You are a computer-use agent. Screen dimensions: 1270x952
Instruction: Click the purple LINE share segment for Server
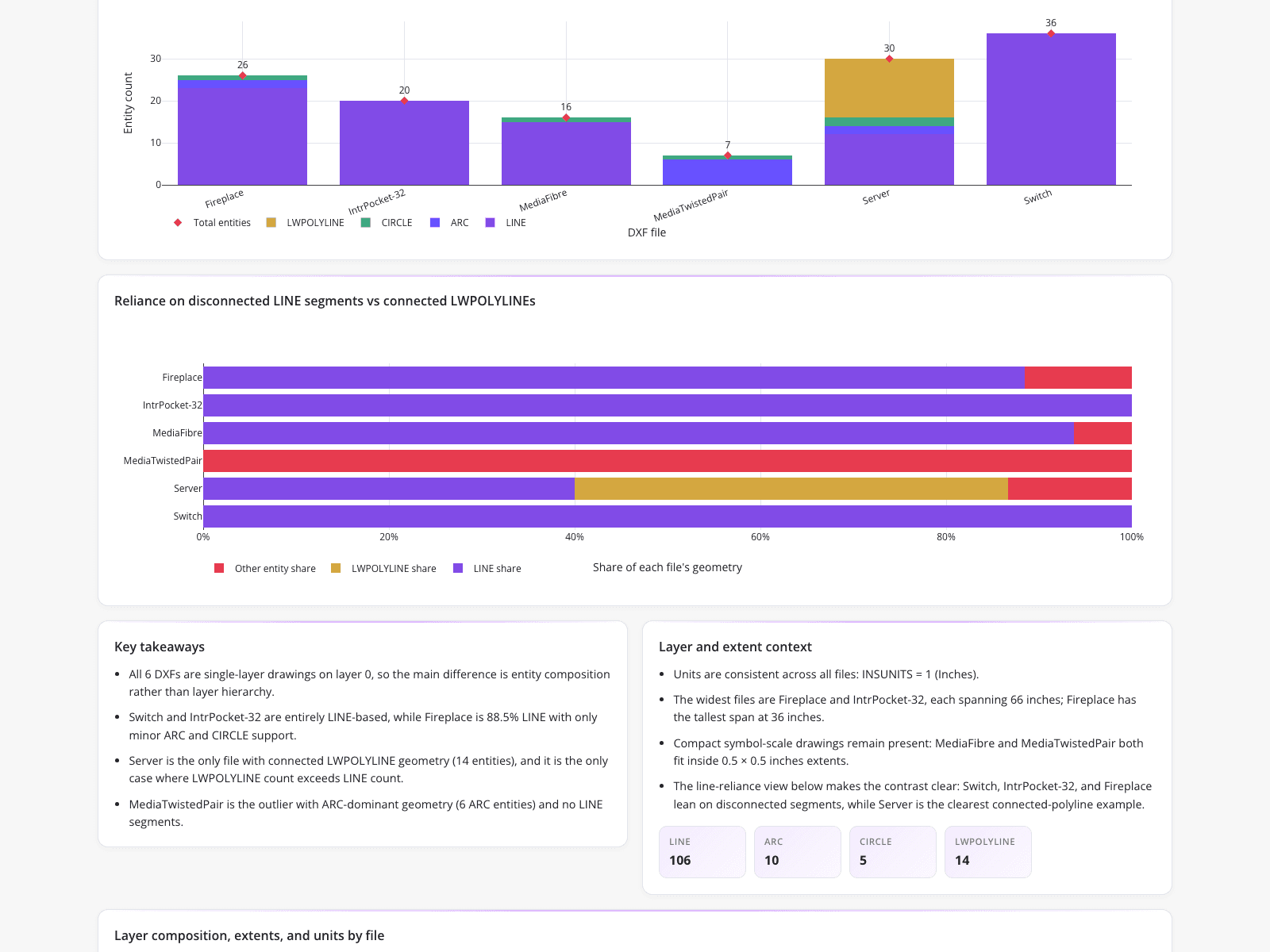tap(389, 489)
